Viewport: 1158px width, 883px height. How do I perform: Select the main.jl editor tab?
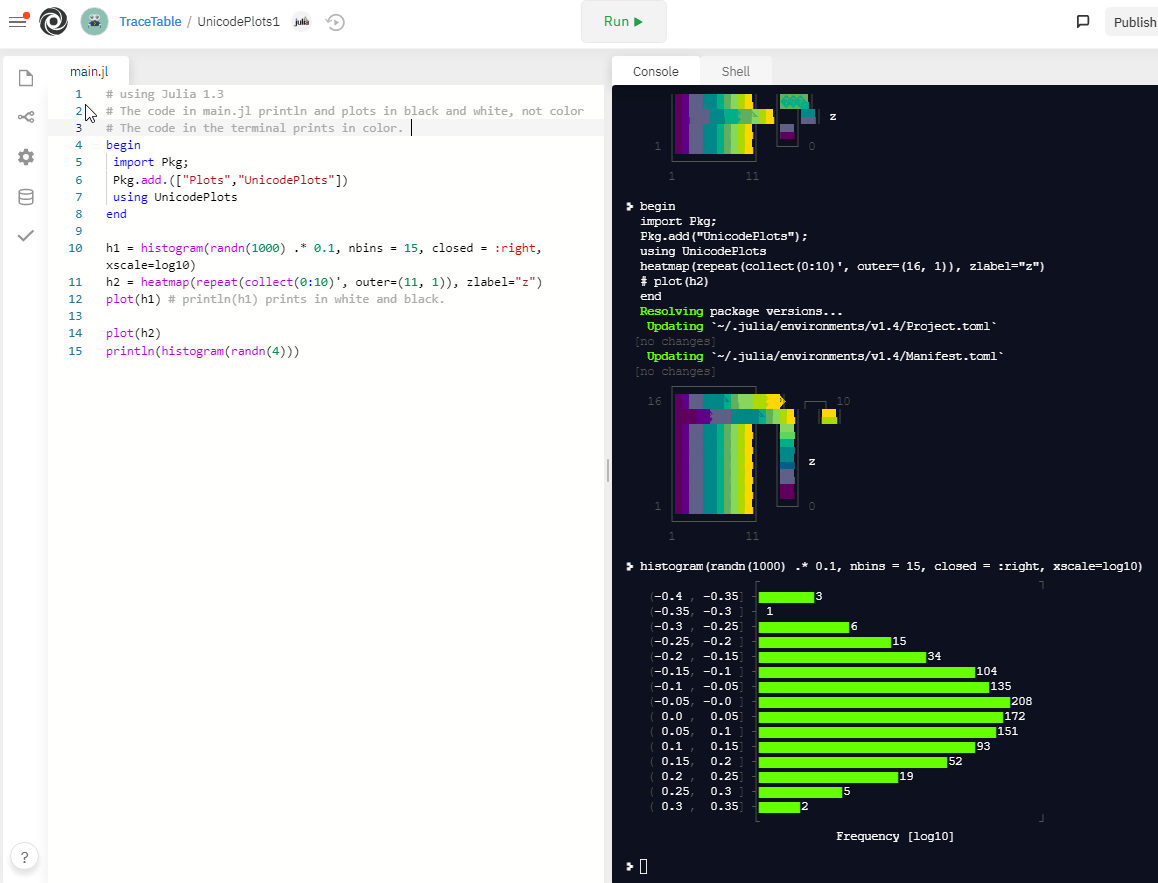point(89,71)
